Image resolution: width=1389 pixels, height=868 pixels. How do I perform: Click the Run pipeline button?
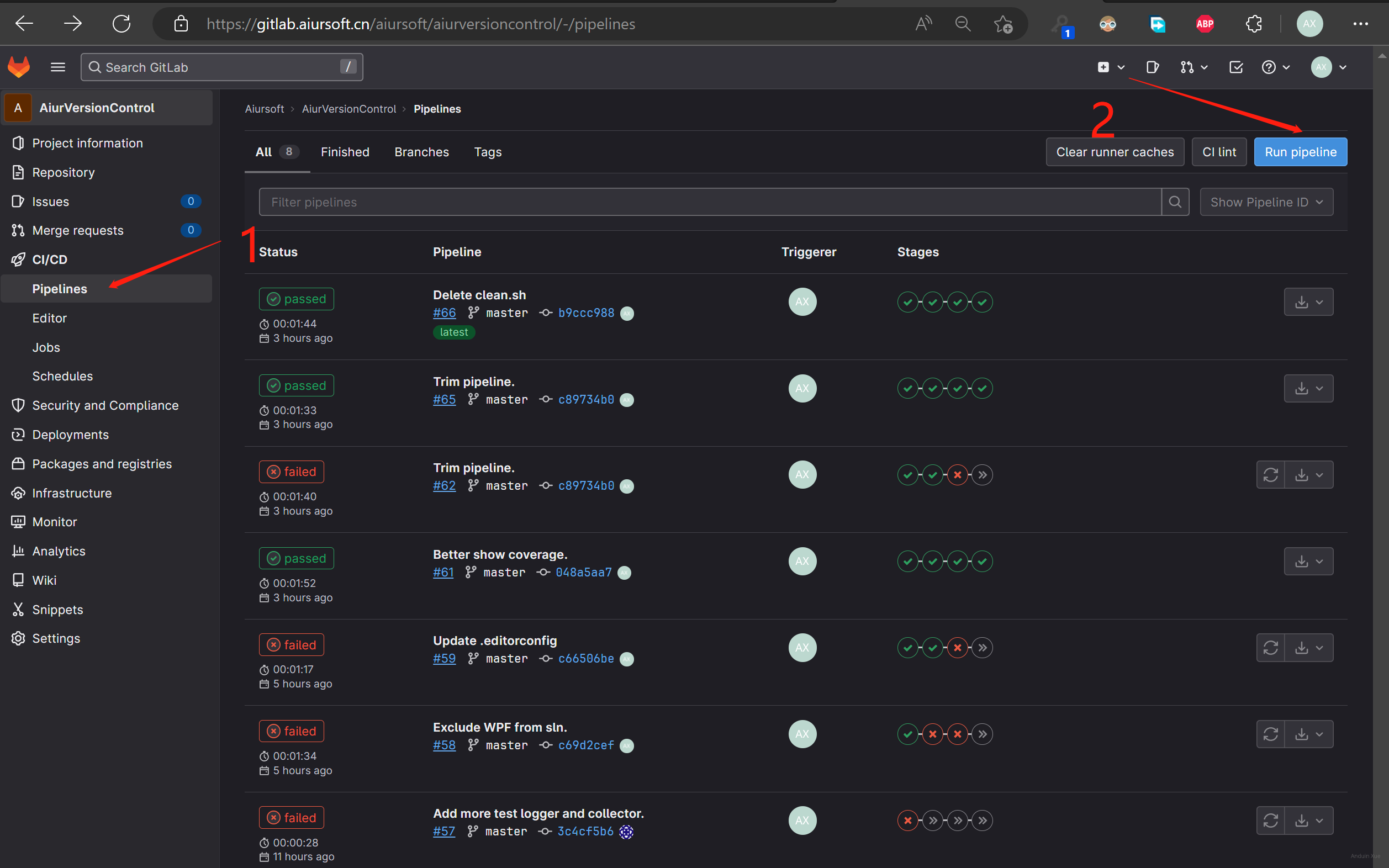[1300, 152]
